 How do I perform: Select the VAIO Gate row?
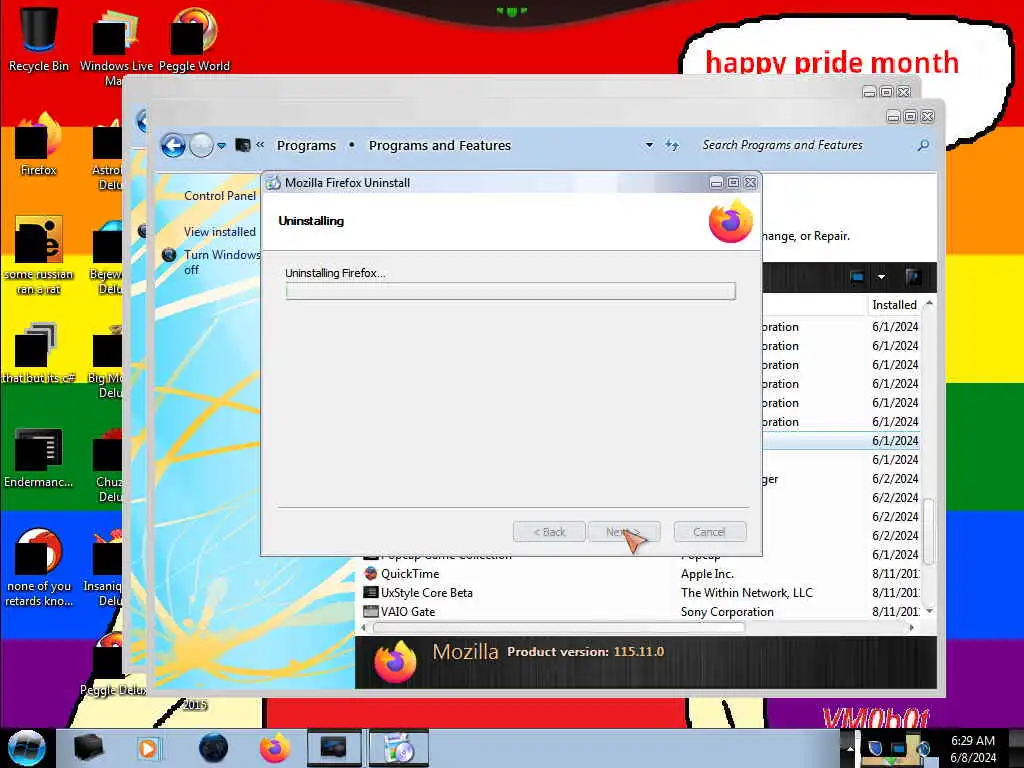pyautogui.click(x=640, y=611)
